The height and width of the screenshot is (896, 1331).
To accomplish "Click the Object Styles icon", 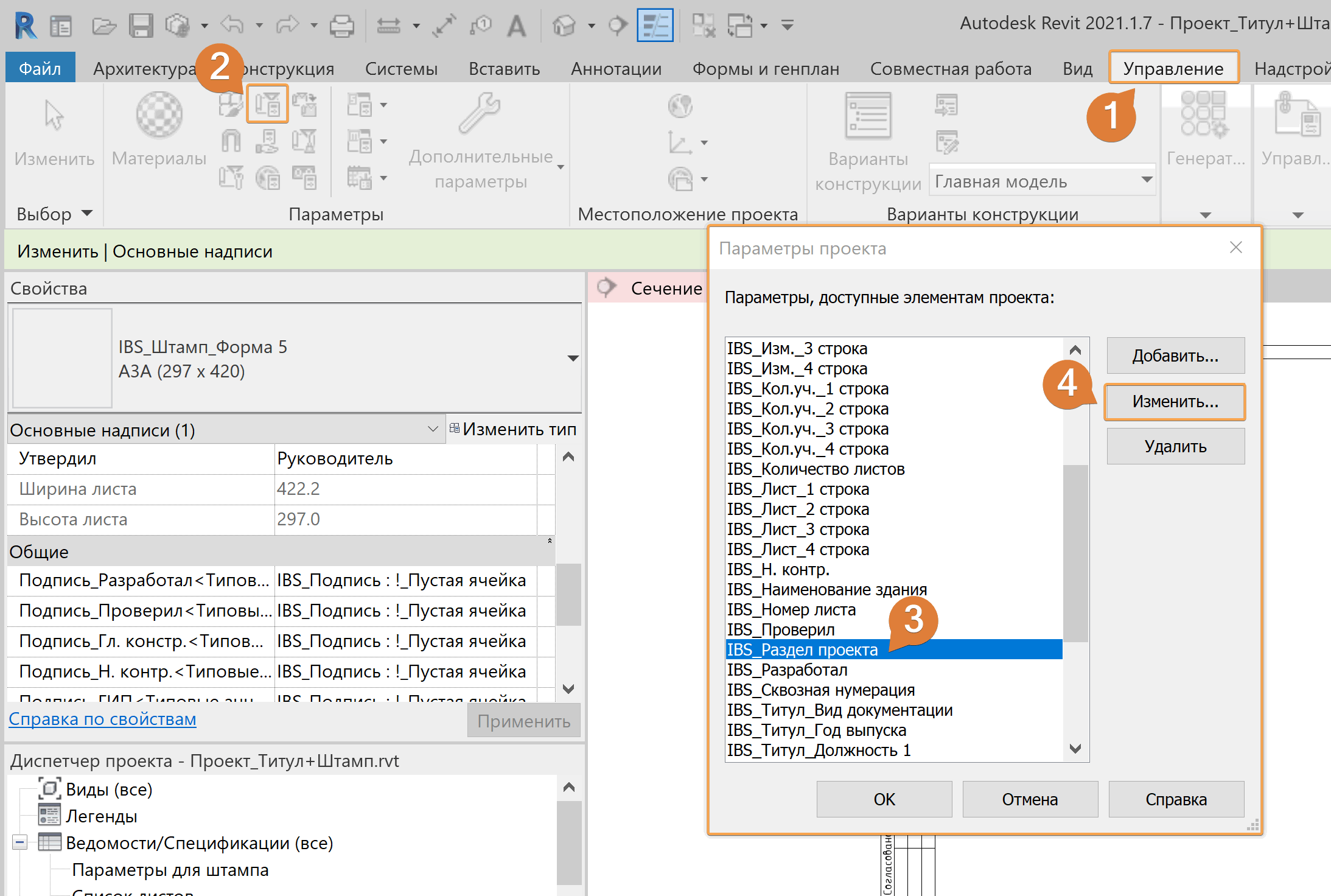I will (231, 105).
